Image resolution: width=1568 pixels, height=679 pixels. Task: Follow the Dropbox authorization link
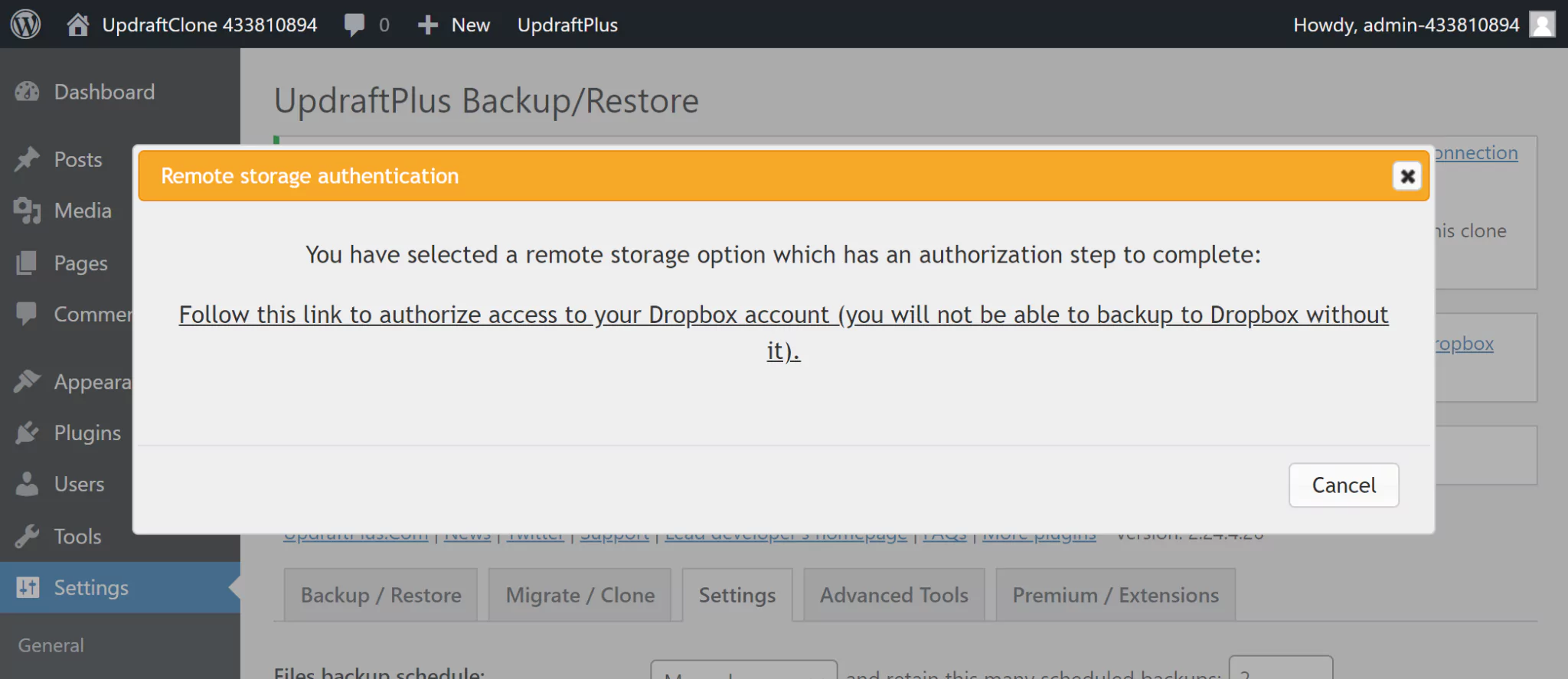click(x=783, y=332)
